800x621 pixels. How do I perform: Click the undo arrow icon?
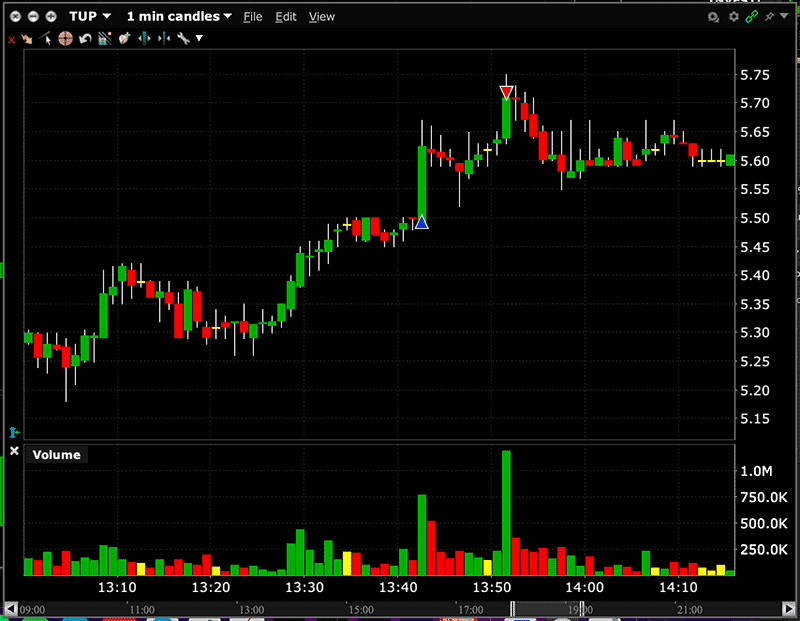click(85, 38)
